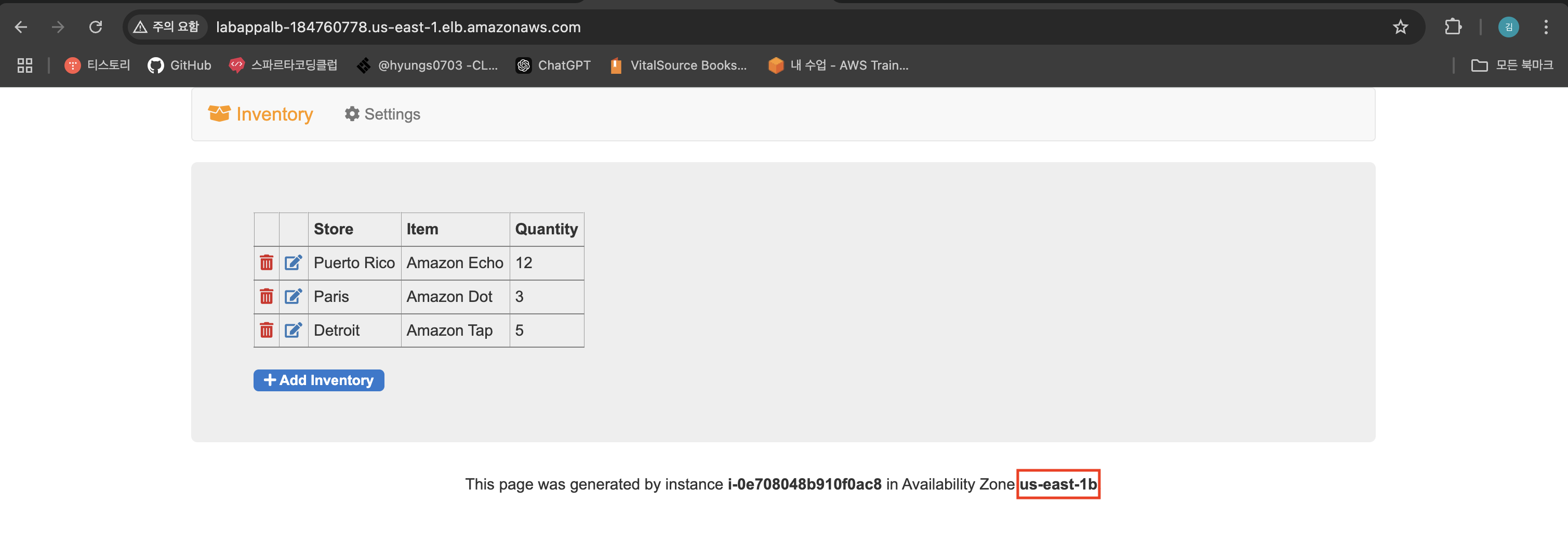Image resolution: width=1568 pixels, height=555 pixels.
Task: Select instance ID i-0e708048b910f0ac8
Action: coord(804,484)
